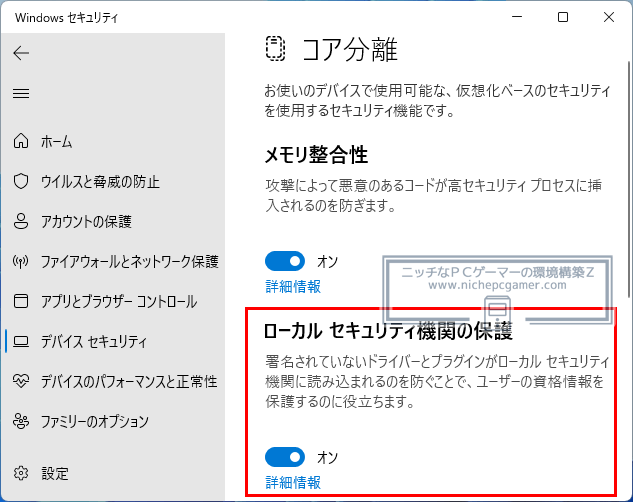Maximize the Windows セキュリティ window
Image resolution: width=633 pixels, height=502 pixels.
(563, 17)
